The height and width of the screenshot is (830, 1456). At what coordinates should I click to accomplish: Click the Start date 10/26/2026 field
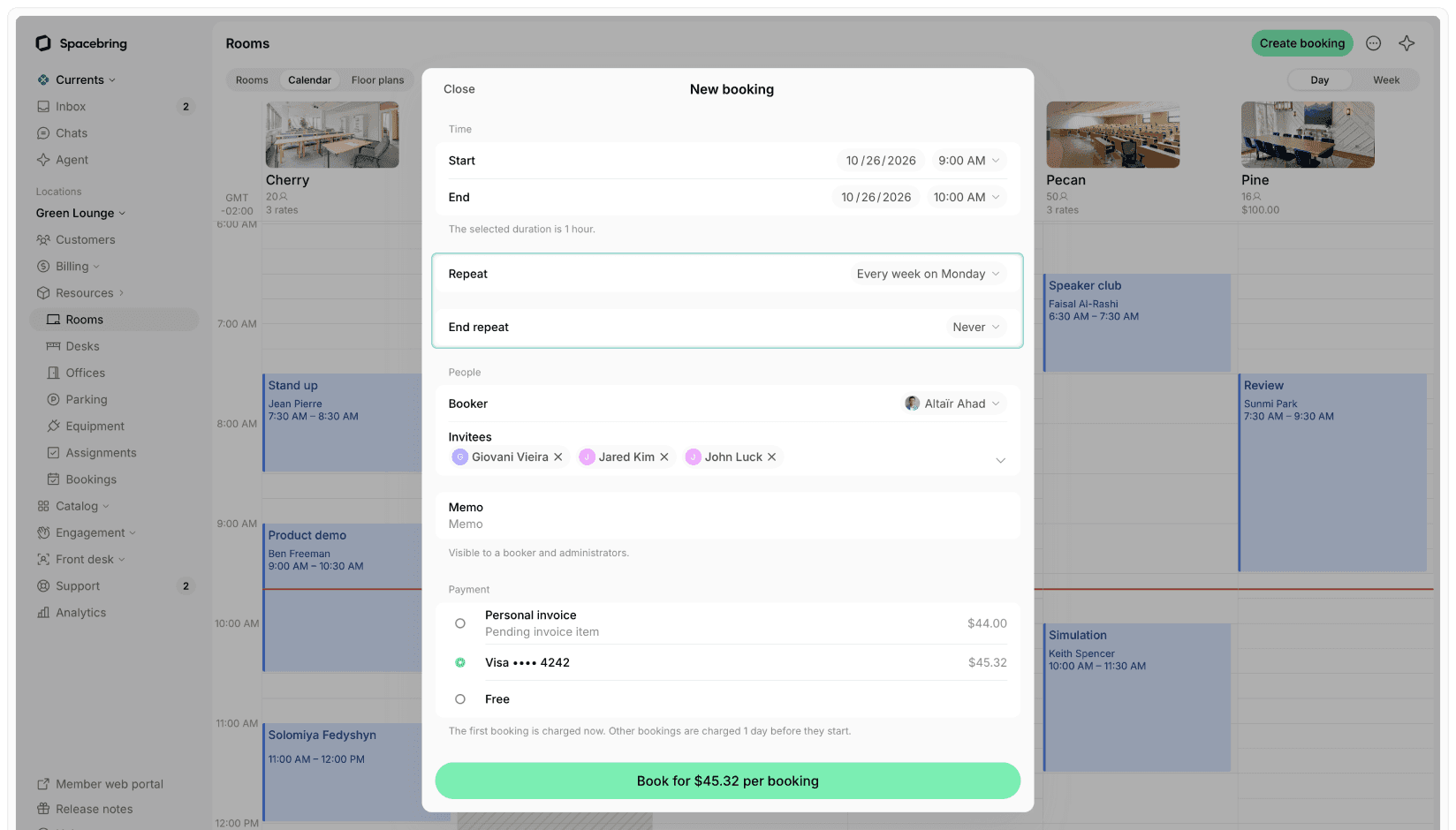(881, 161)
